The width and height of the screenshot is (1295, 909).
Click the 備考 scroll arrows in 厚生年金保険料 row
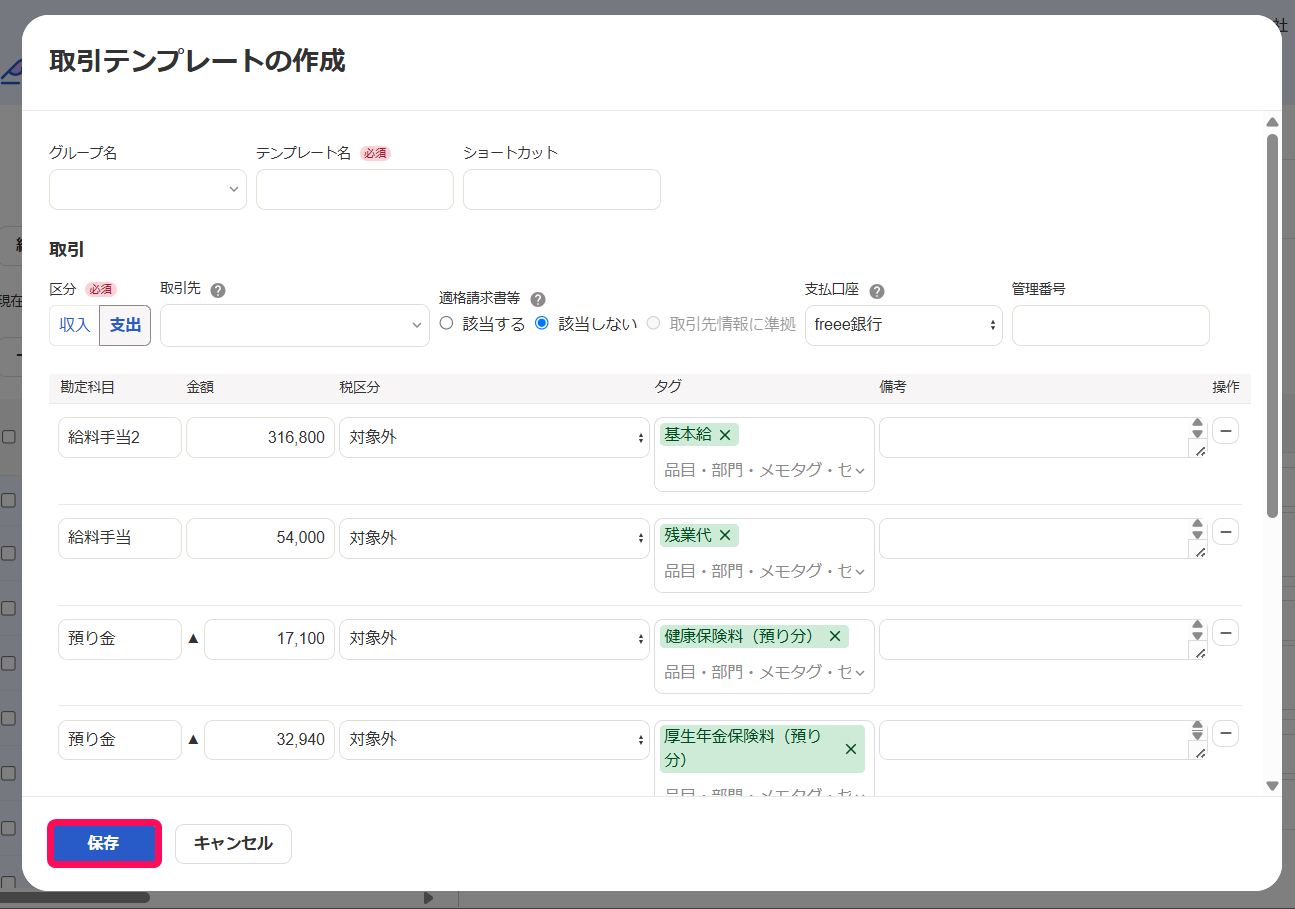click(x=1198, y=731)
